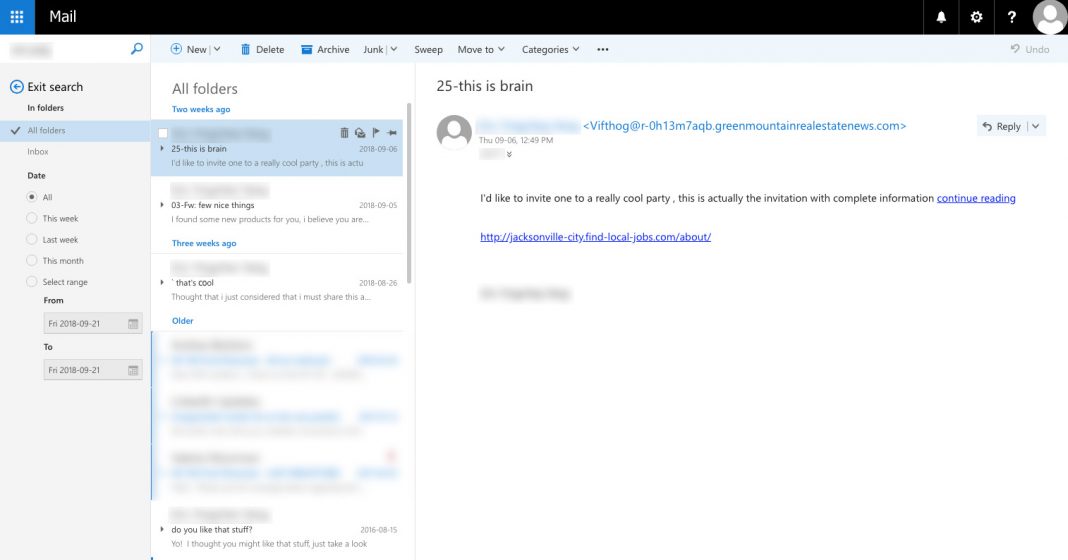1068x560 pixels.
Task: Click the sender email address Vifthog@...
Action: [744, 125]
